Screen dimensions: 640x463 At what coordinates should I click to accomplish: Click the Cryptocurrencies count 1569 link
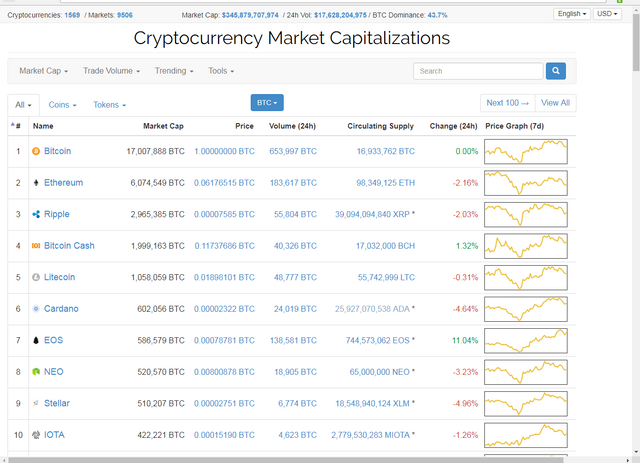pos(72,15)
